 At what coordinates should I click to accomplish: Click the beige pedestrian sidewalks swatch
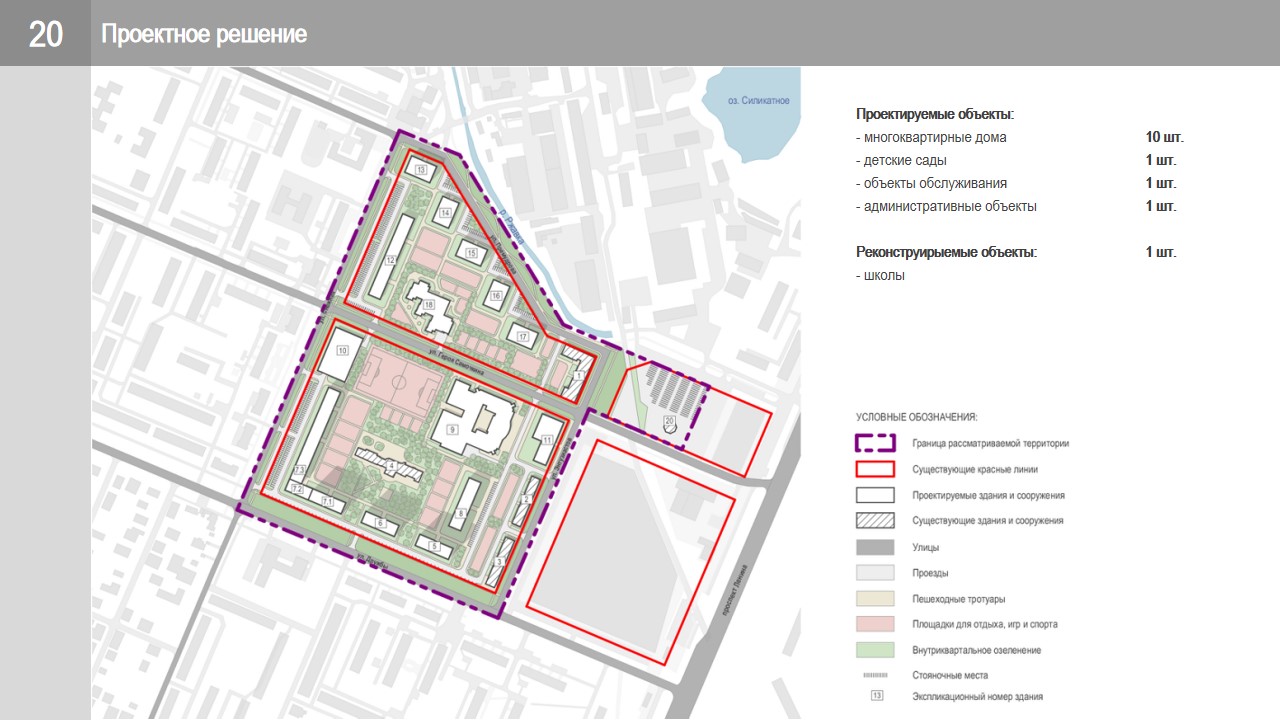(875, 599)
